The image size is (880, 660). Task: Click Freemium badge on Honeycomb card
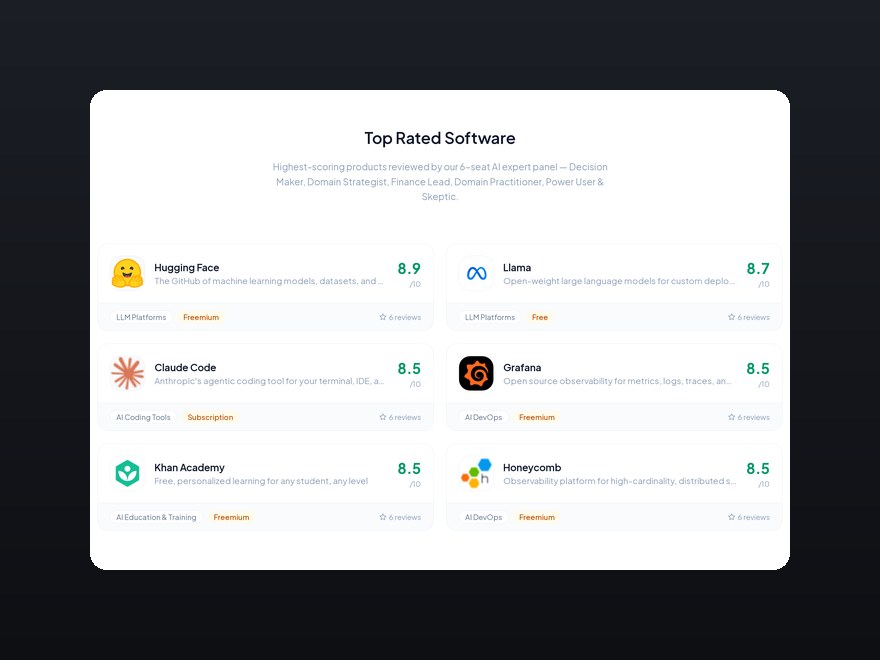click(537, 517)
